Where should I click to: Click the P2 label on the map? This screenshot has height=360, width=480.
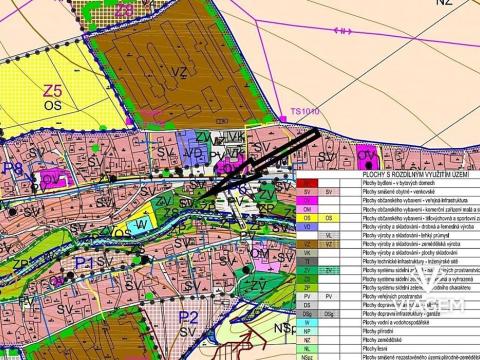(188, 318)
